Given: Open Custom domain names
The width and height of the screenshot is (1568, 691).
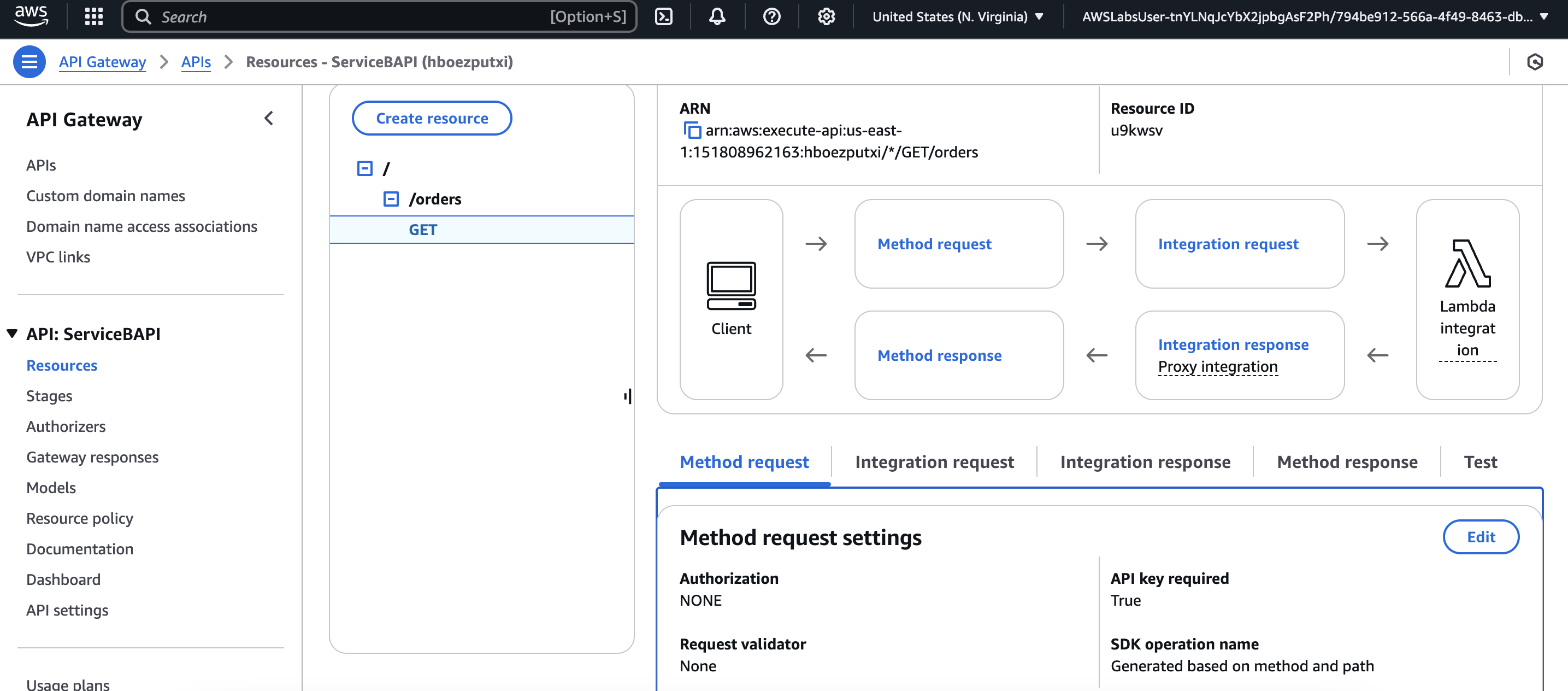Looking at the screenshot, I should coord(105,195).
